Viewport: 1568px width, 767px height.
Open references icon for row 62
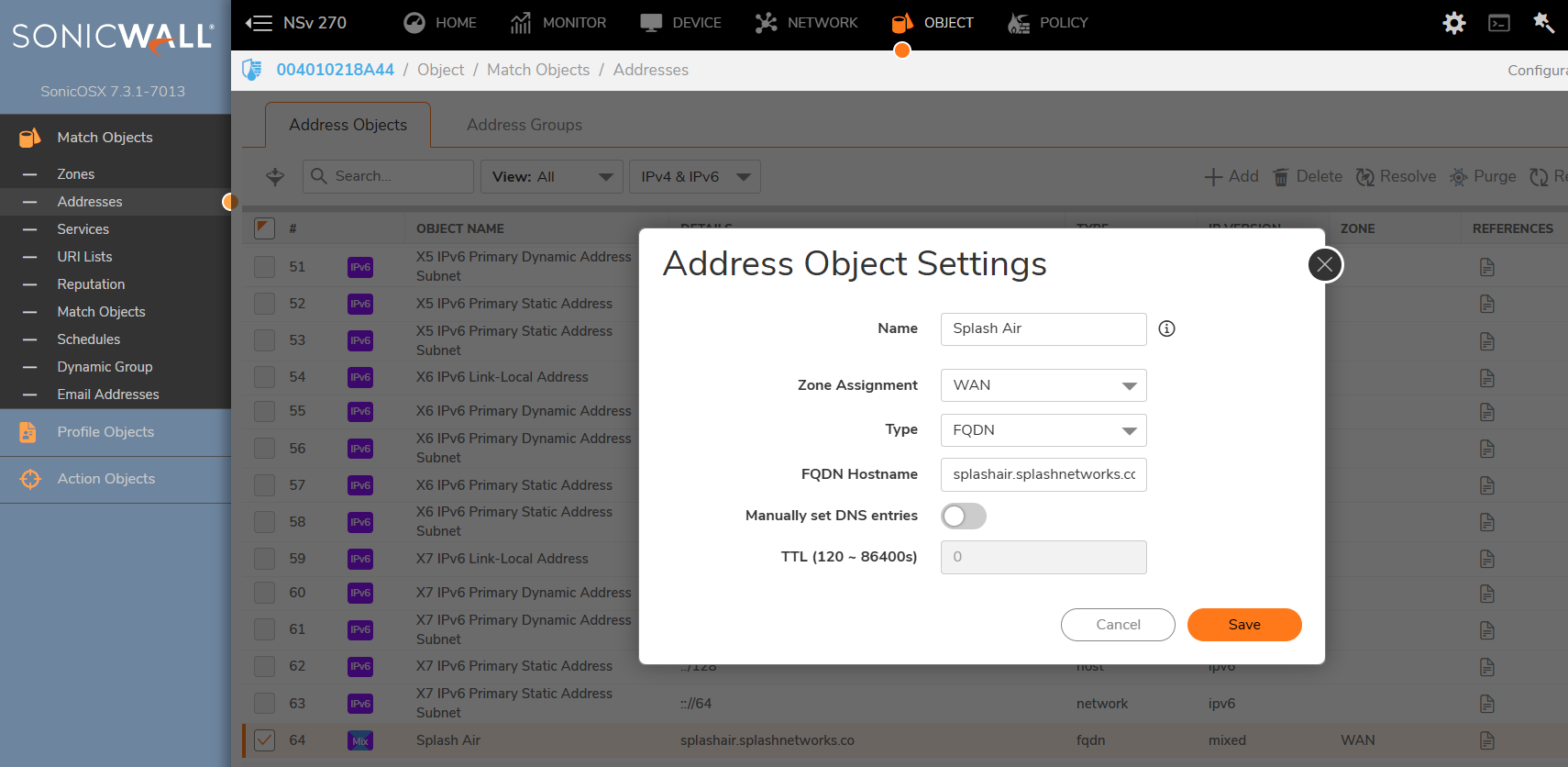[1487, 667]
